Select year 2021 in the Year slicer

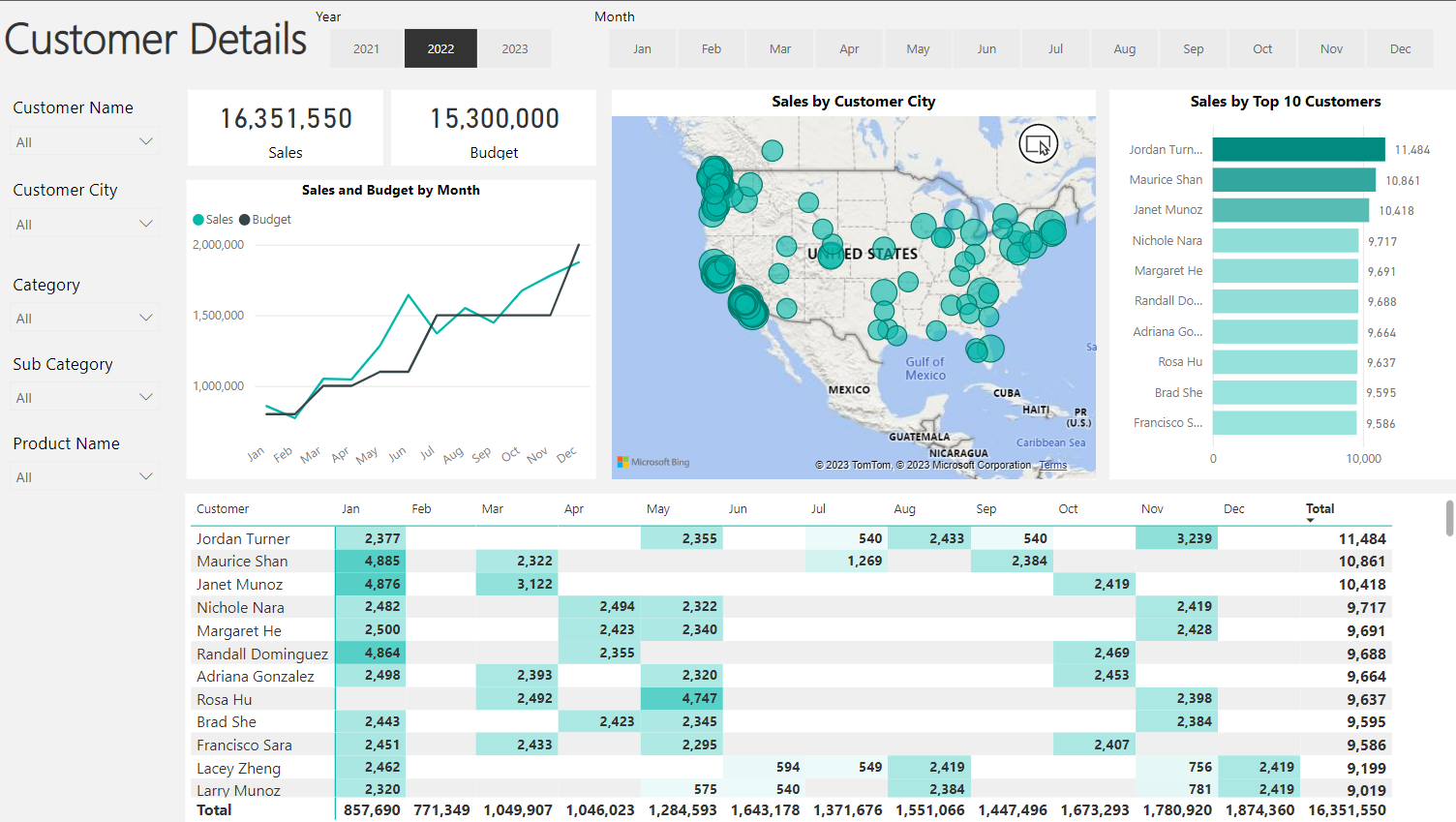pyautogui.click(x=366, y=47)
